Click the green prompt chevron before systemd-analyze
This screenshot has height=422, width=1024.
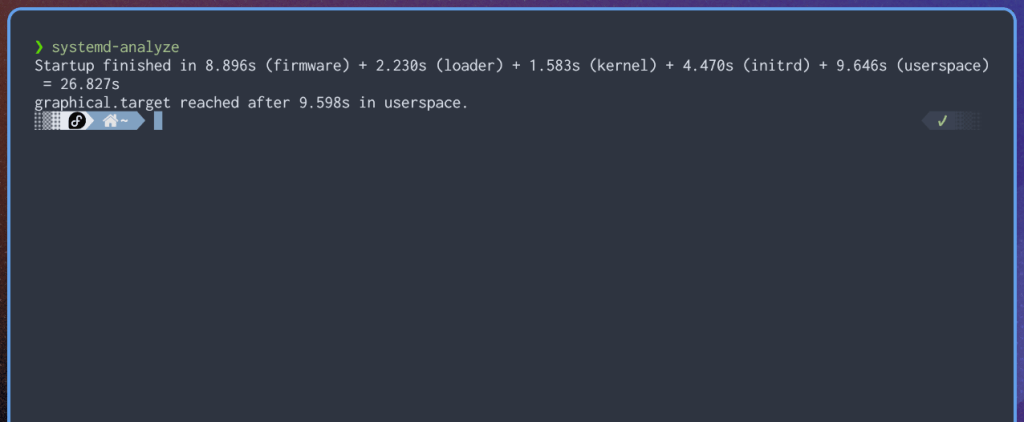(x=39, y=47)
